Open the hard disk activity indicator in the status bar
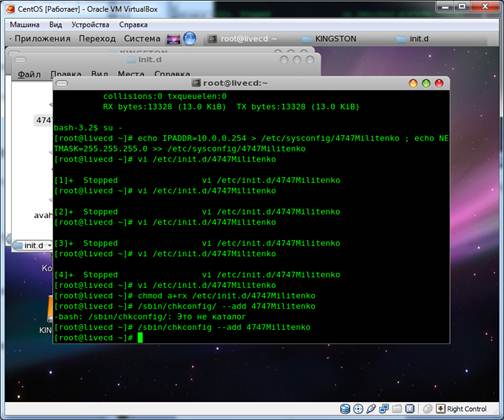 [345, 409]
